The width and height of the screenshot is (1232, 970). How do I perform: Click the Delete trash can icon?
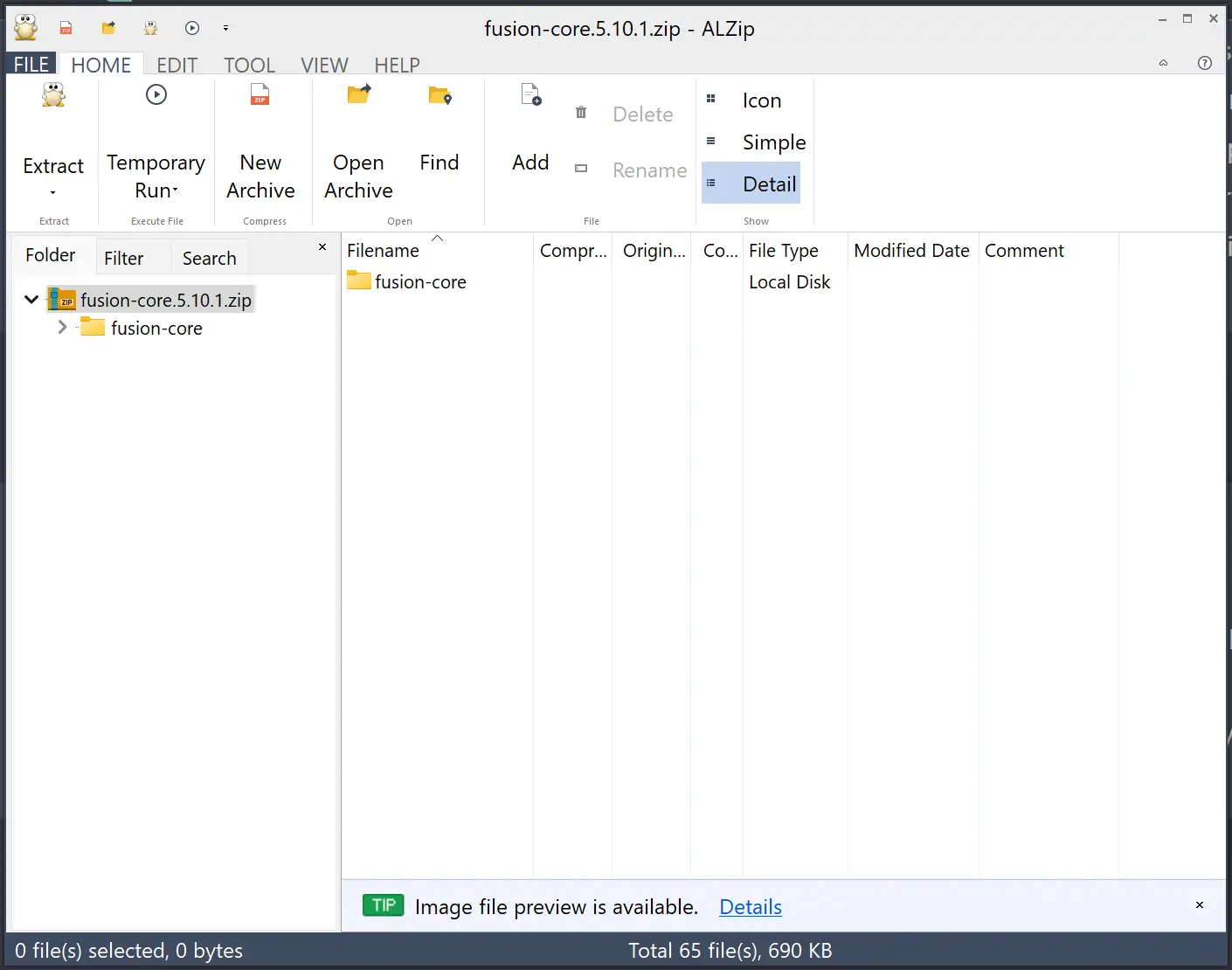(581, 113)
